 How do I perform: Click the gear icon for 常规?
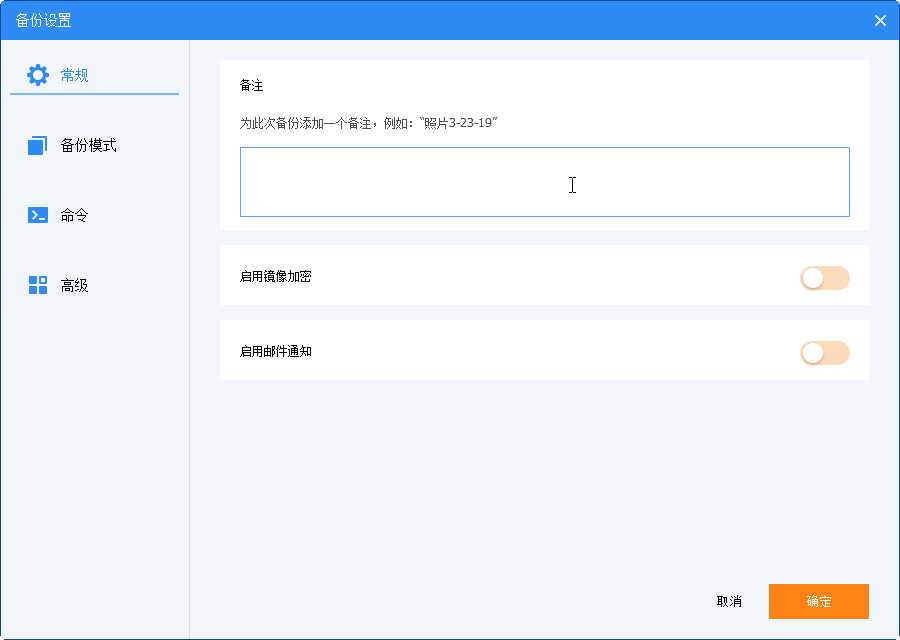[x=38, y=75]
